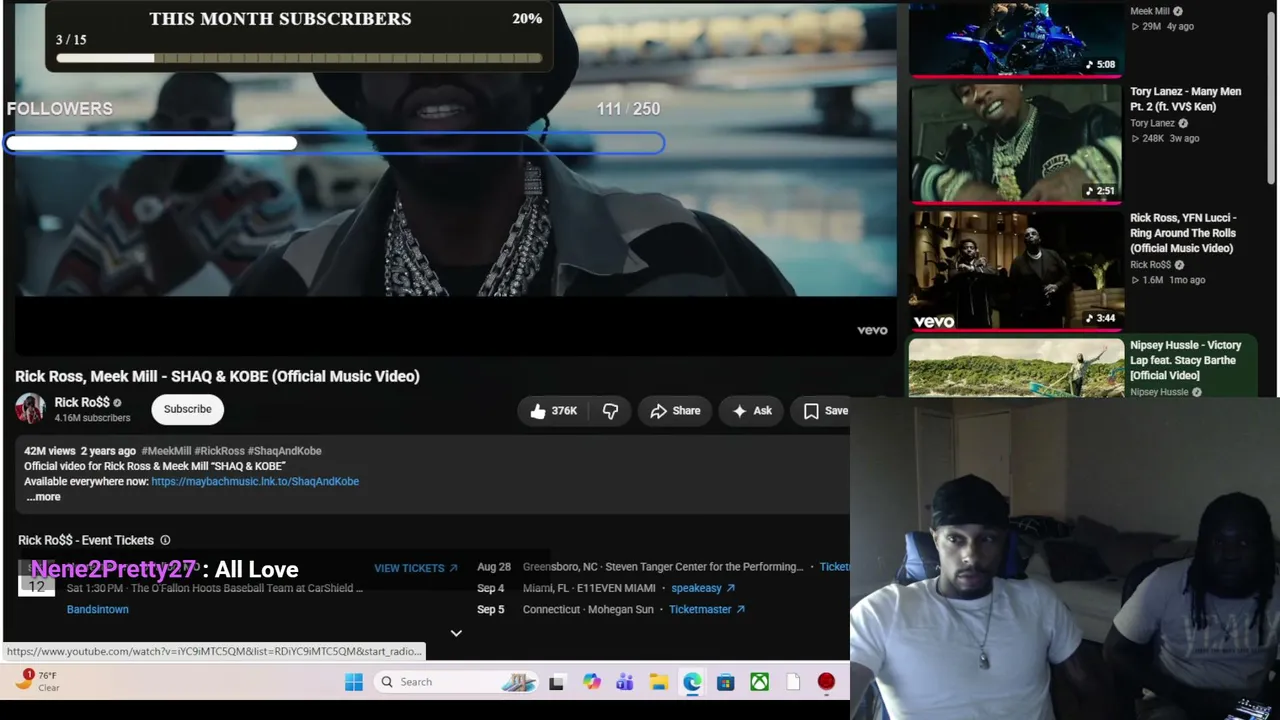
Task: Follow the #ShaqAndKobe hashtag
Action: point(284,451)
